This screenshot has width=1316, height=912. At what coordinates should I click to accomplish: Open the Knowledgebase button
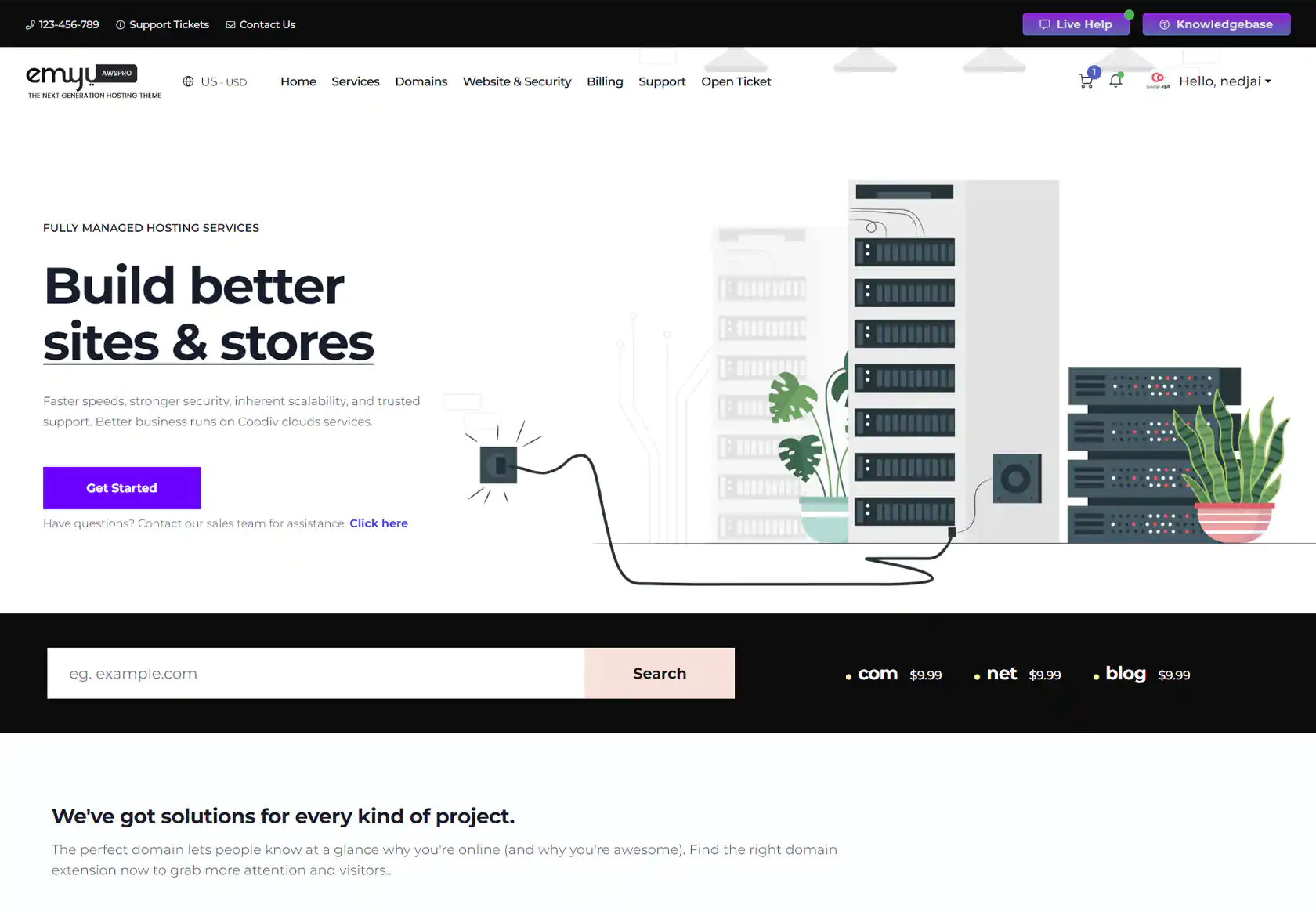pos(1216,24)
